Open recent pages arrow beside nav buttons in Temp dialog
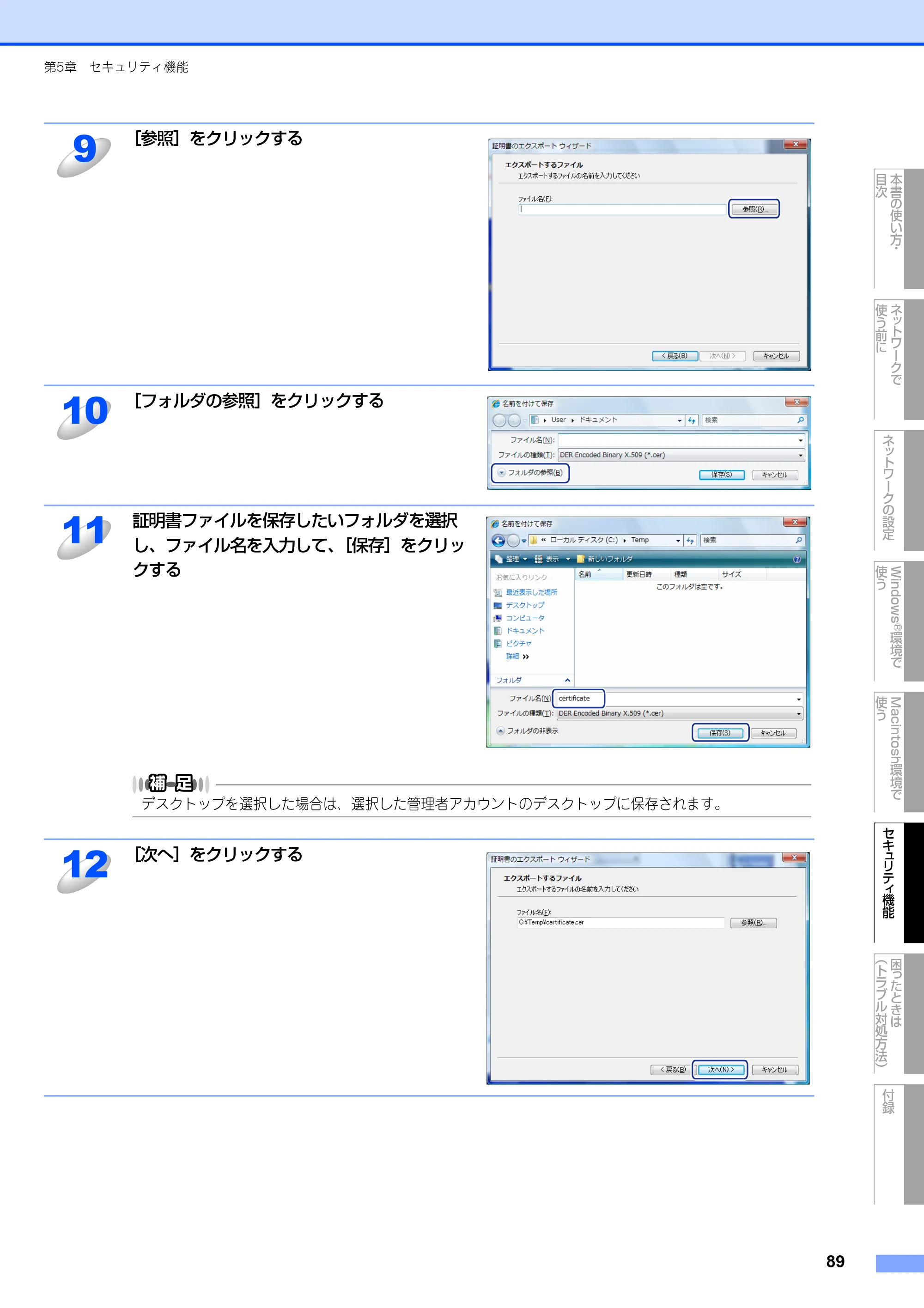This screenshot has height=1308, width=924. tap(524, 541)
